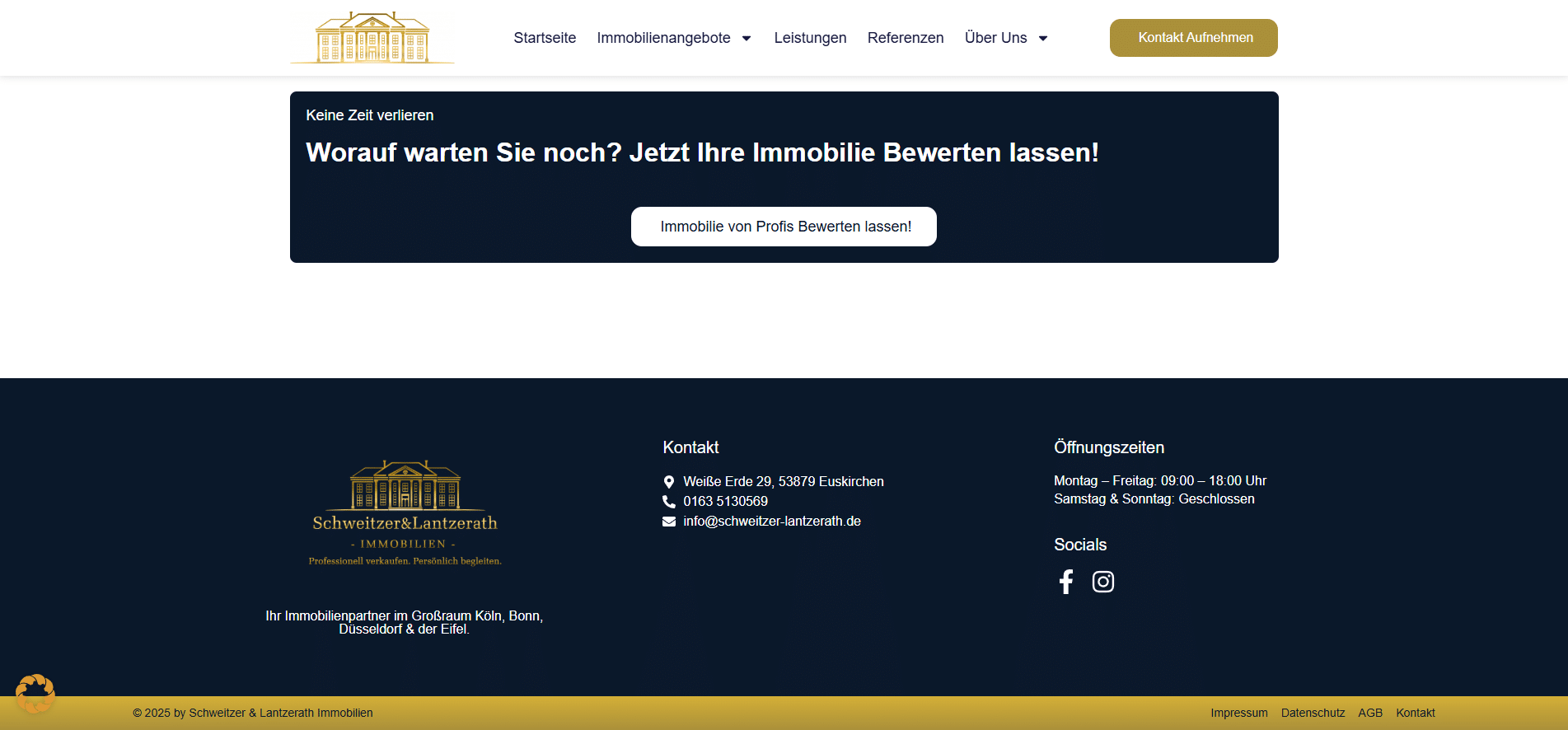Click the footer Schweitzer&Lantzerath logo

pyautogui.click(x=405, y=512)
